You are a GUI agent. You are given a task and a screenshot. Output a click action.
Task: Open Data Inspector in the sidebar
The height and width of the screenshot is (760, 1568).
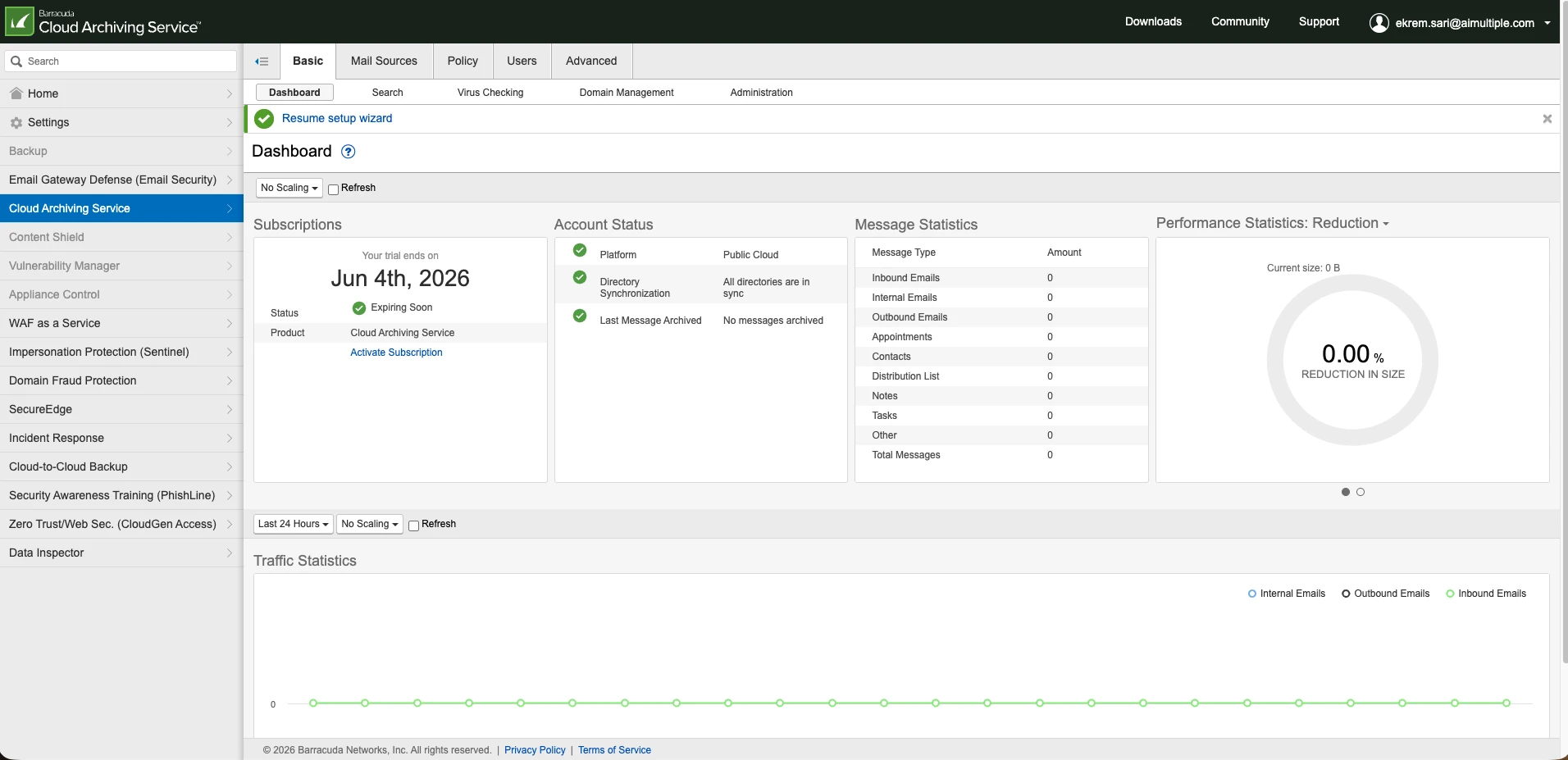point(121,553)
